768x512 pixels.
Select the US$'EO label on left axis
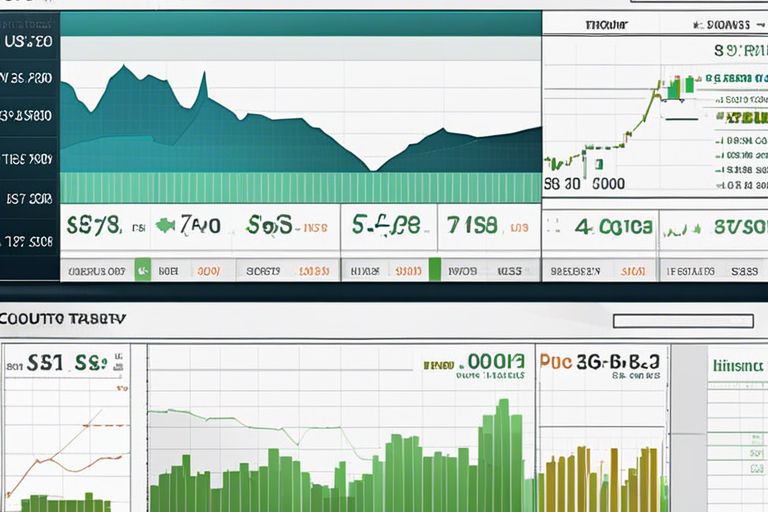click(28, 43)
